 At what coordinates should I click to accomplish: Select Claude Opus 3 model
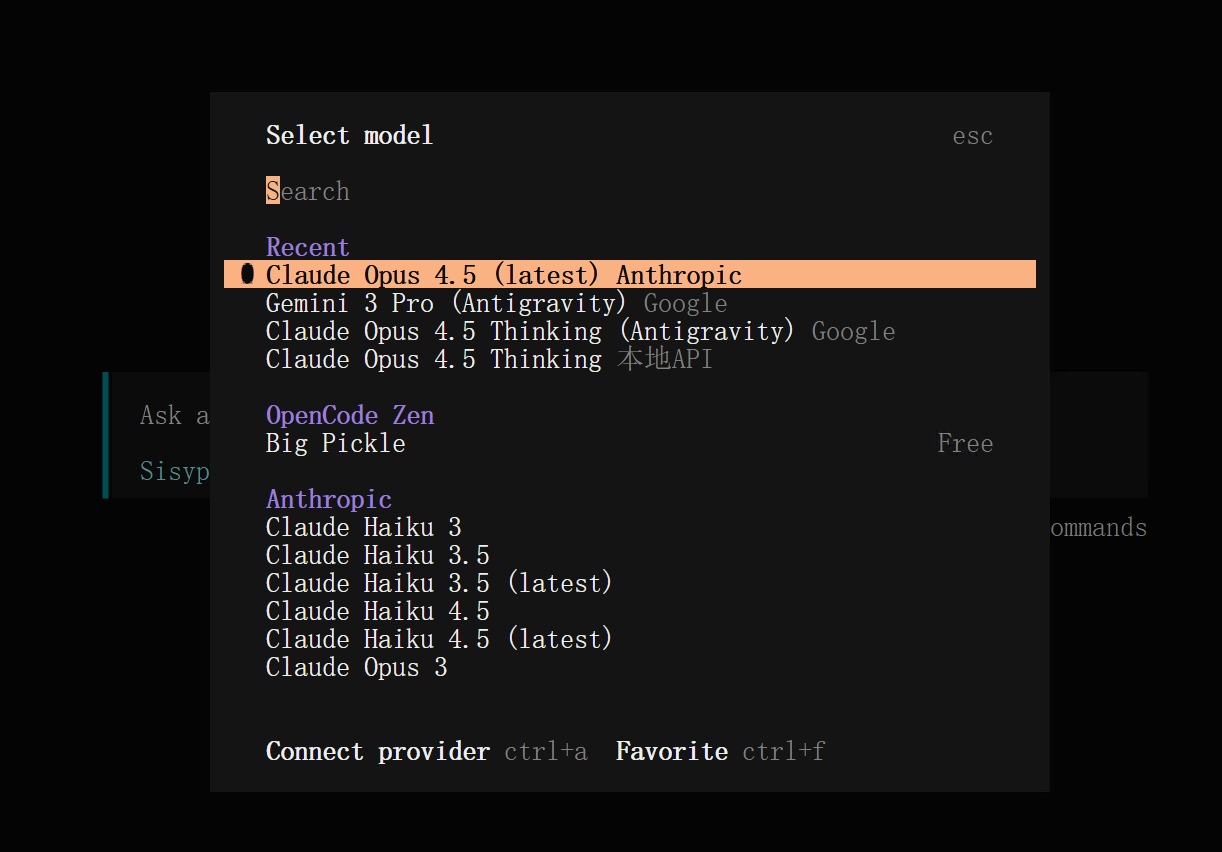pos(357,667)
